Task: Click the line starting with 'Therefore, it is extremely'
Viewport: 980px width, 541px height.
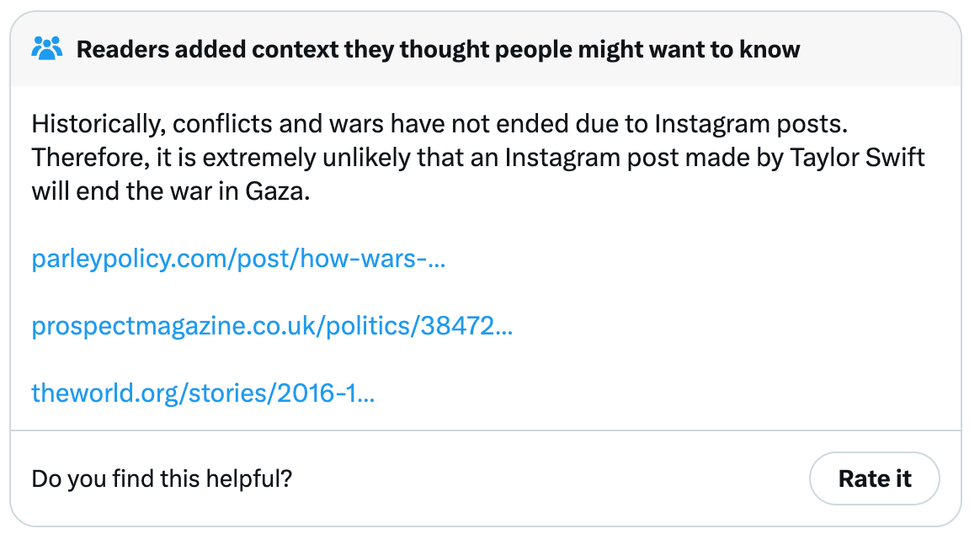Action: tap(478, 158)
